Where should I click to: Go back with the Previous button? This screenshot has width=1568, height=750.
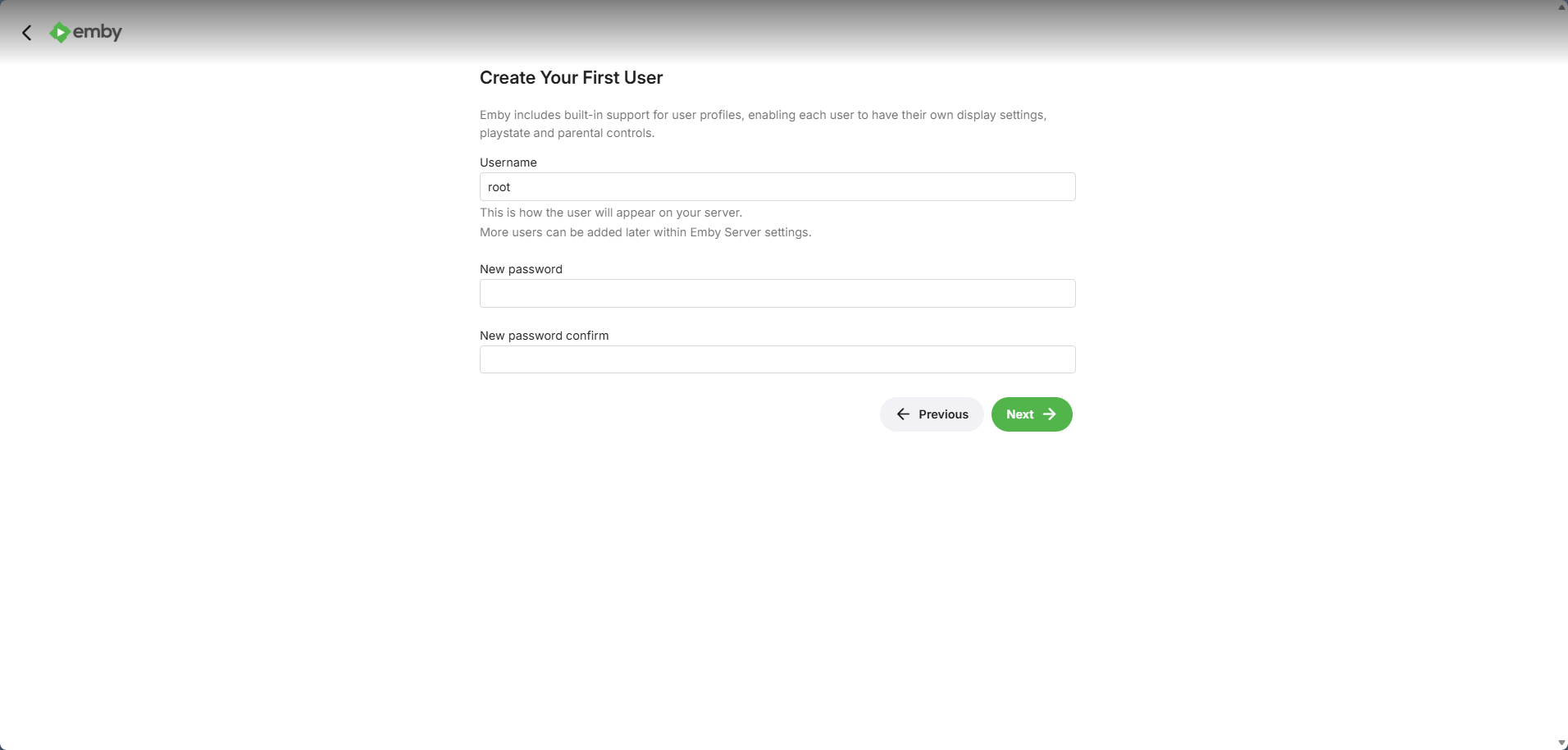point(932,414)
